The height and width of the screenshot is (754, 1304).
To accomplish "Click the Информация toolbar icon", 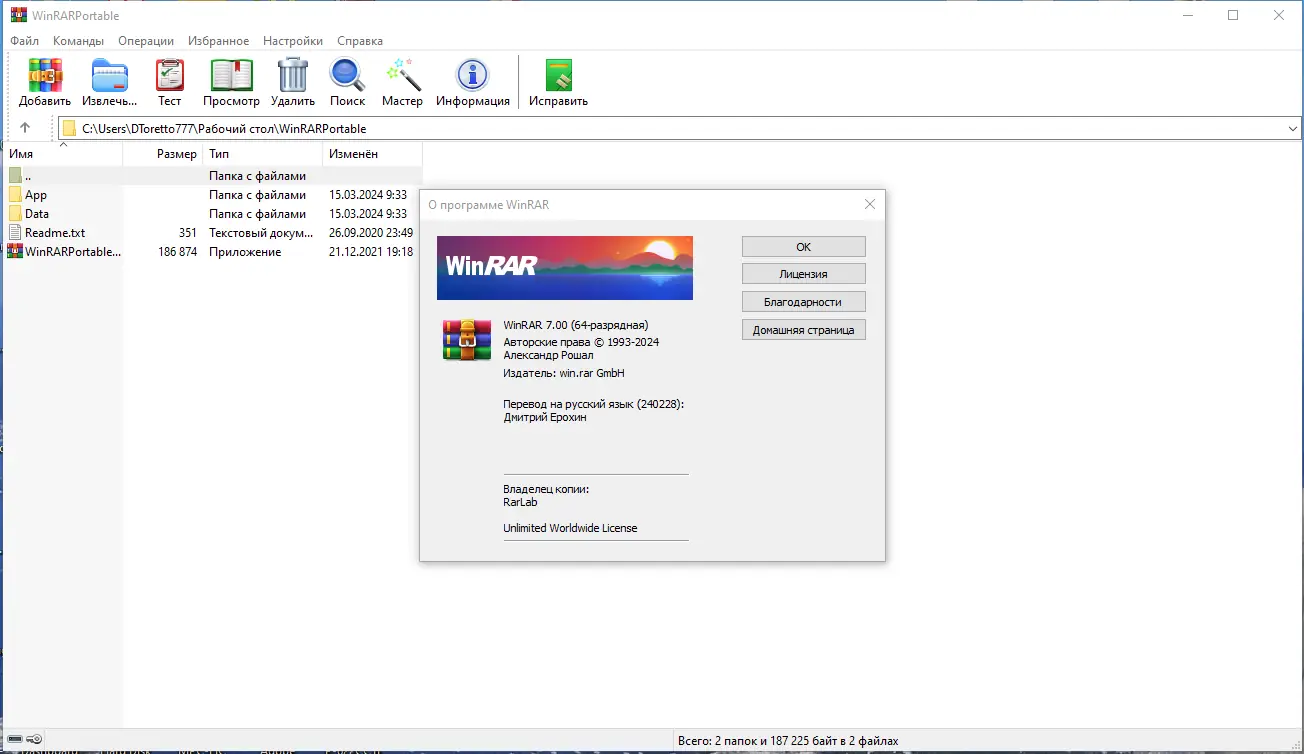I will coord(472,76).
